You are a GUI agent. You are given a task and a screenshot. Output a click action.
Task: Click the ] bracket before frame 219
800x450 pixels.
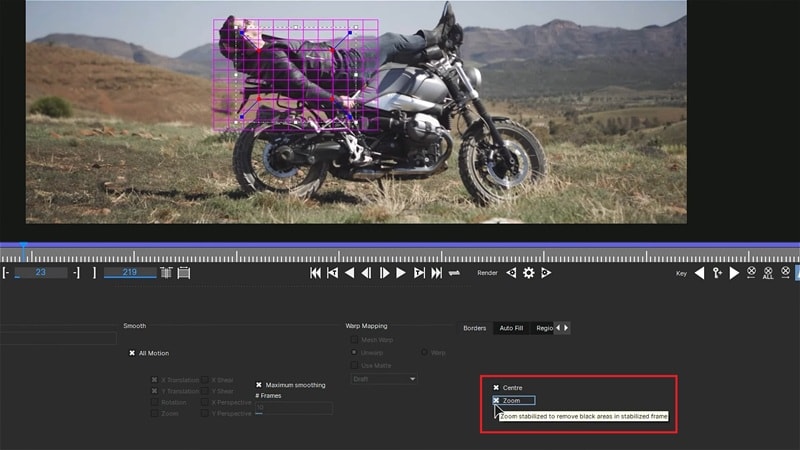[x=94, y=272]
